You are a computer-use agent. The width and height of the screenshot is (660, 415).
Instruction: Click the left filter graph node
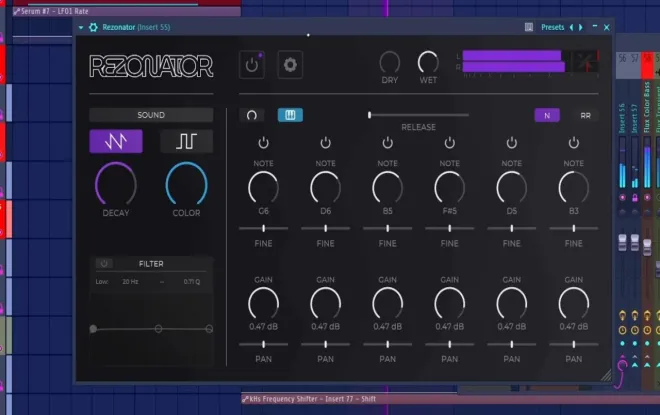point(93,329)
